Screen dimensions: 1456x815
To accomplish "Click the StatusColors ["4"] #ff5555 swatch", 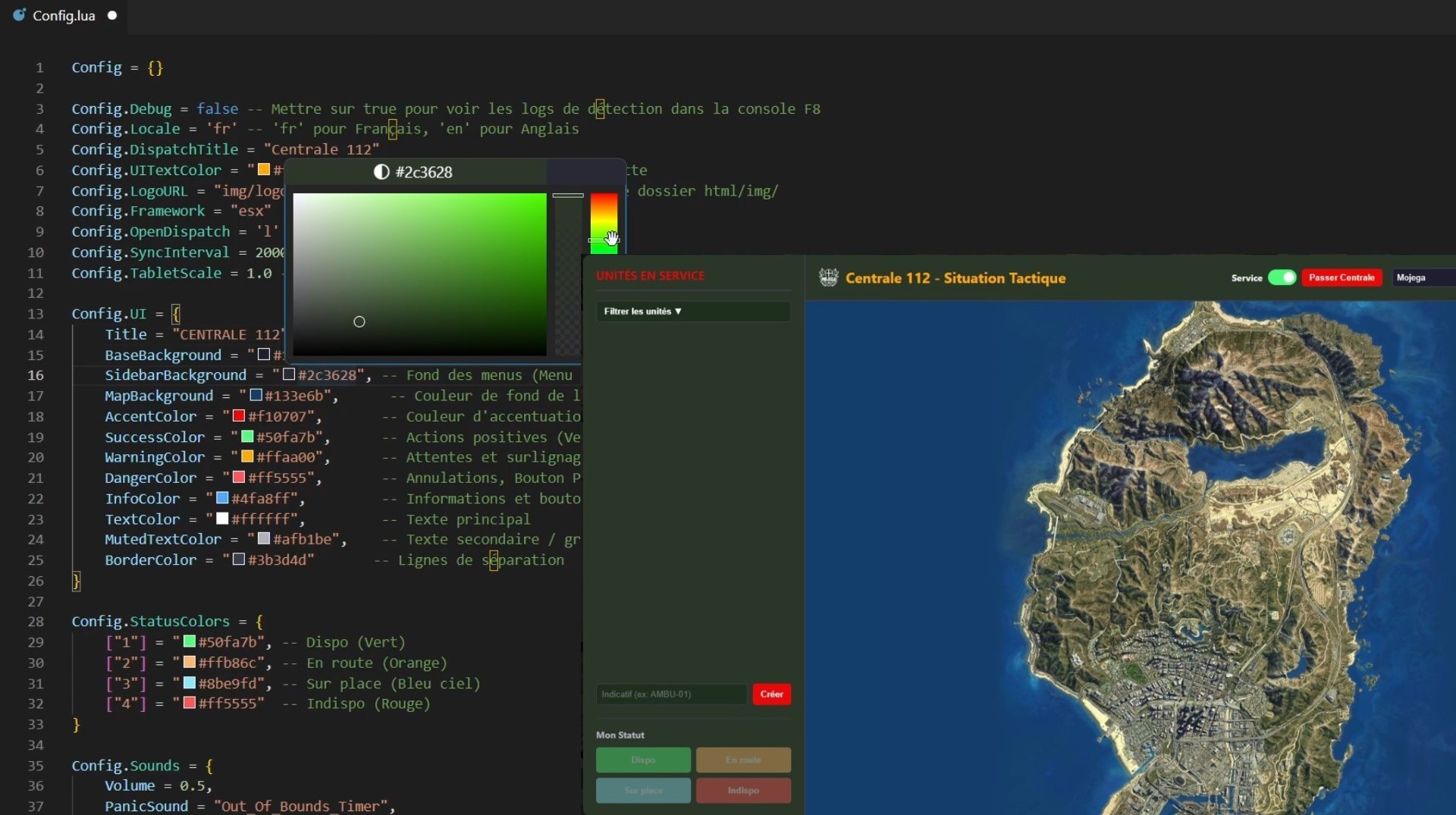I will [x=190, y=704].
